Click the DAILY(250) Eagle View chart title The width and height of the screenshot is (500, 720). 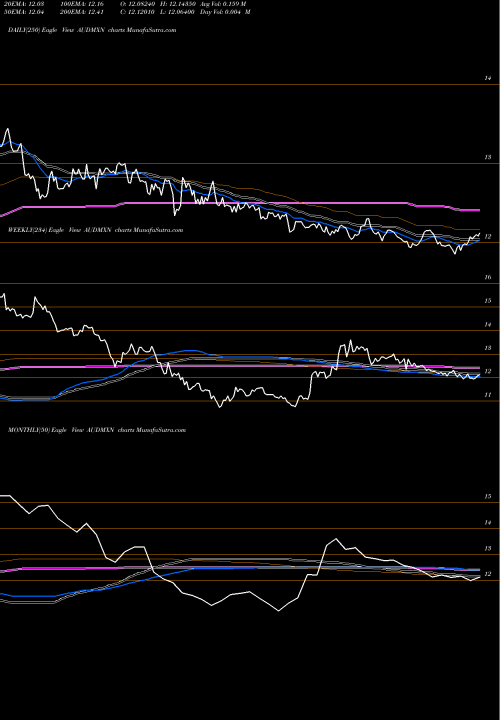point(92,30)
